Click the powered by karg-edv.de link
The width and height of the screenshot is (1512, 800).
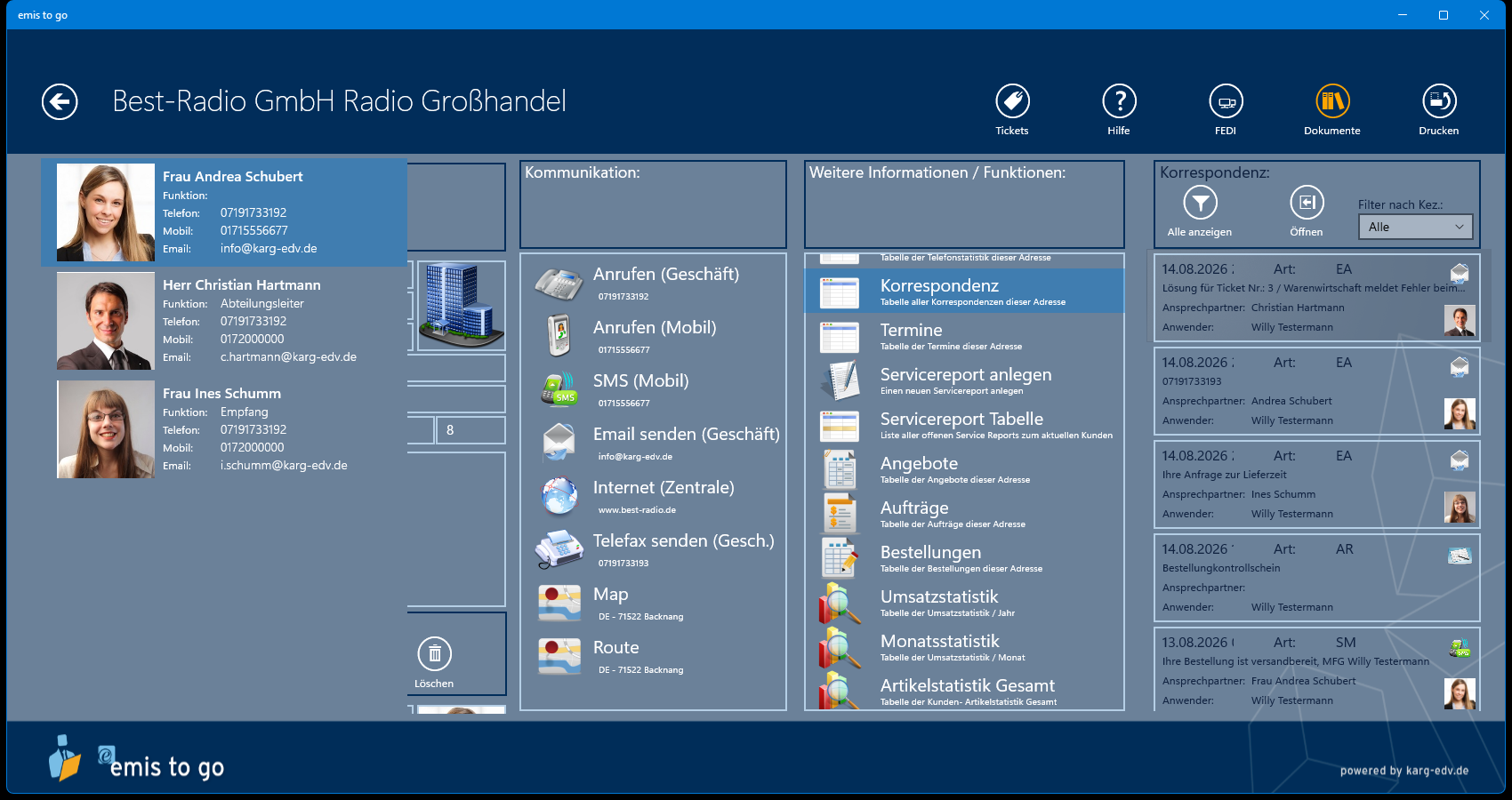pos(1404,771)
